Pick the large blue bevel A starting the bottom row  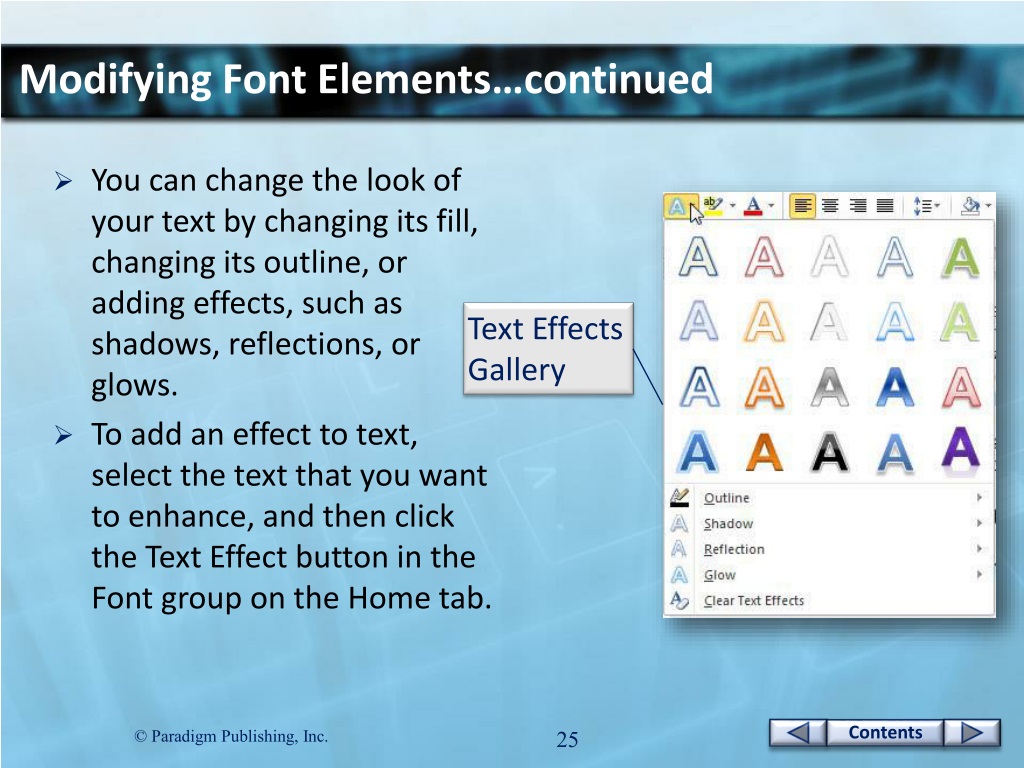pos(698,451)
